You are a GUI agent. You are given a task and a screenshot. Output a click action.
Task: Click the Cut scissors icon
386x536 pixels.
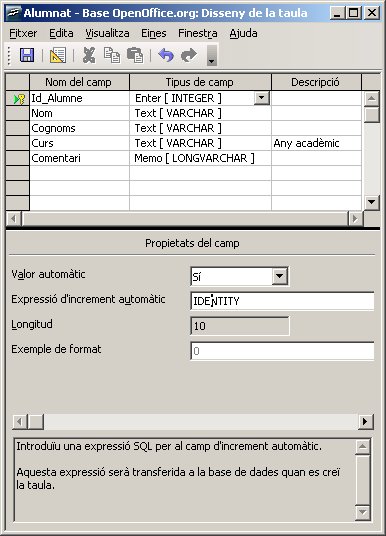click(89, 55)
